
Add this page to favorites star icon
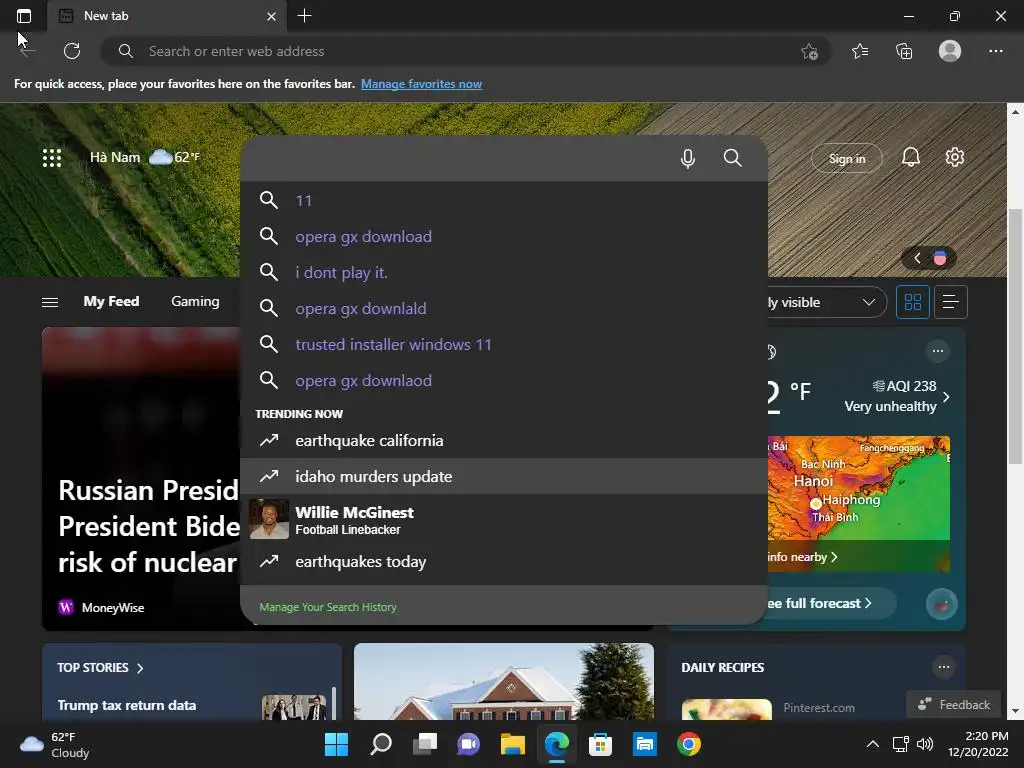point(809,51)
